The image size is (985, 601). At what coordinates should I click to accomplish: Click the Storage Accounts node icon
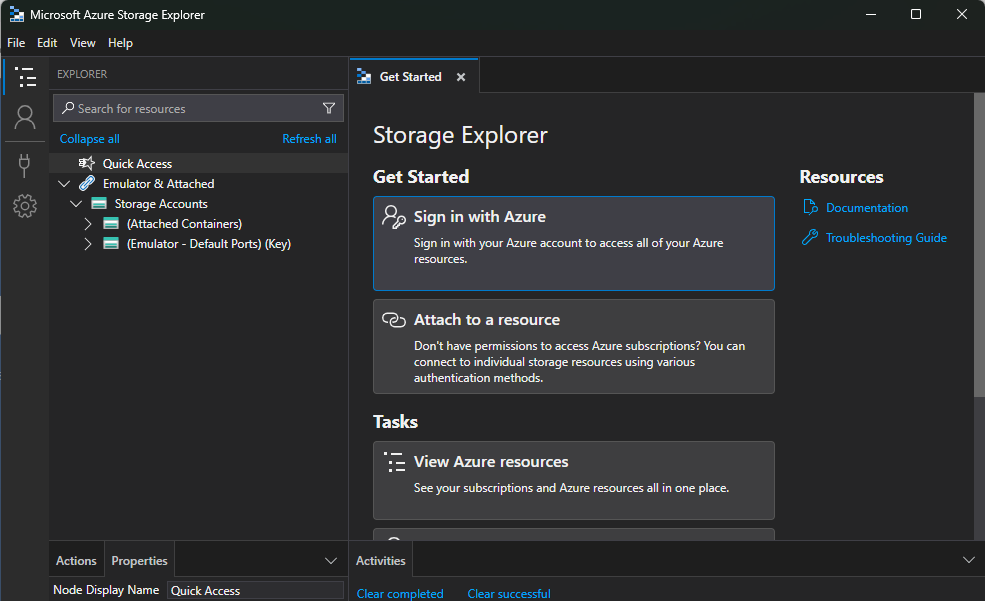(99, 203)
